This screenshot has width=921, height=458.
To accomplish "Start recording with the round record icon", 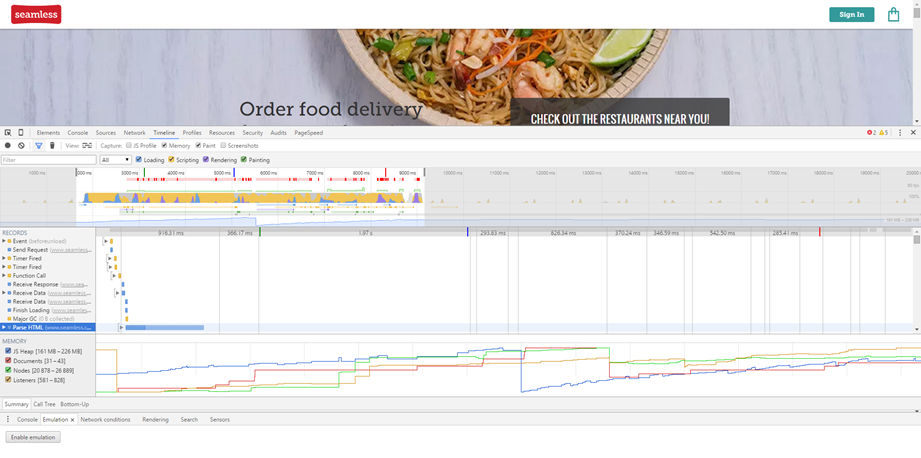I will point(8,146).
